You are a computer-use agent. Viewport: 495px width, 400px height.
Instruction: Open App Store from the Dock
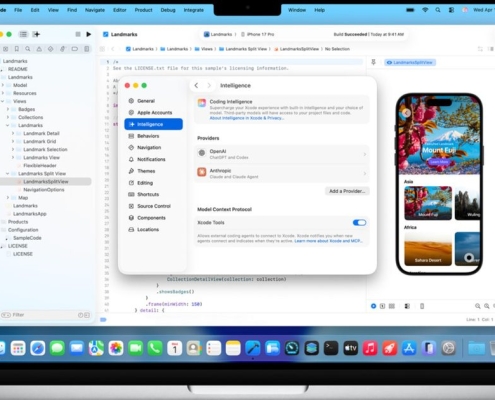[409, 348]
